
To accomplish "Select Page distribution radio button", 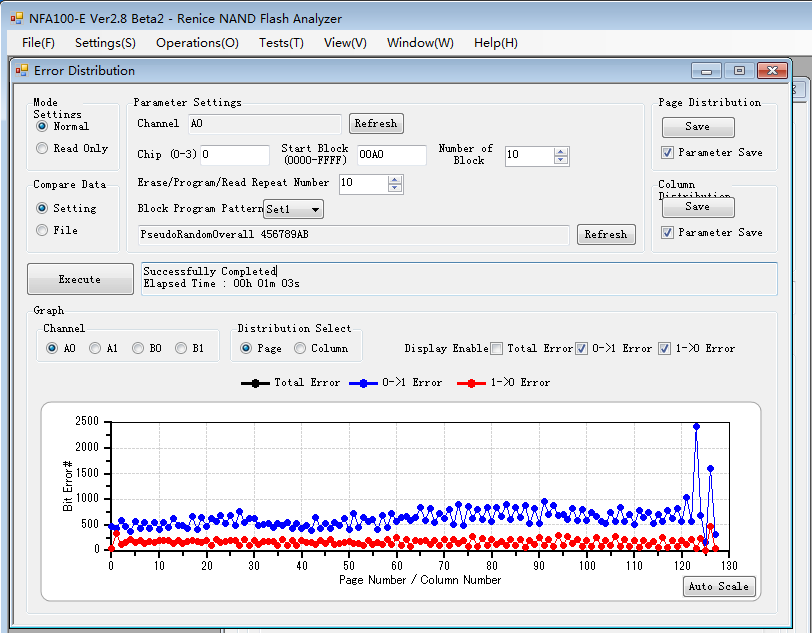I will (x=246, y=348).
